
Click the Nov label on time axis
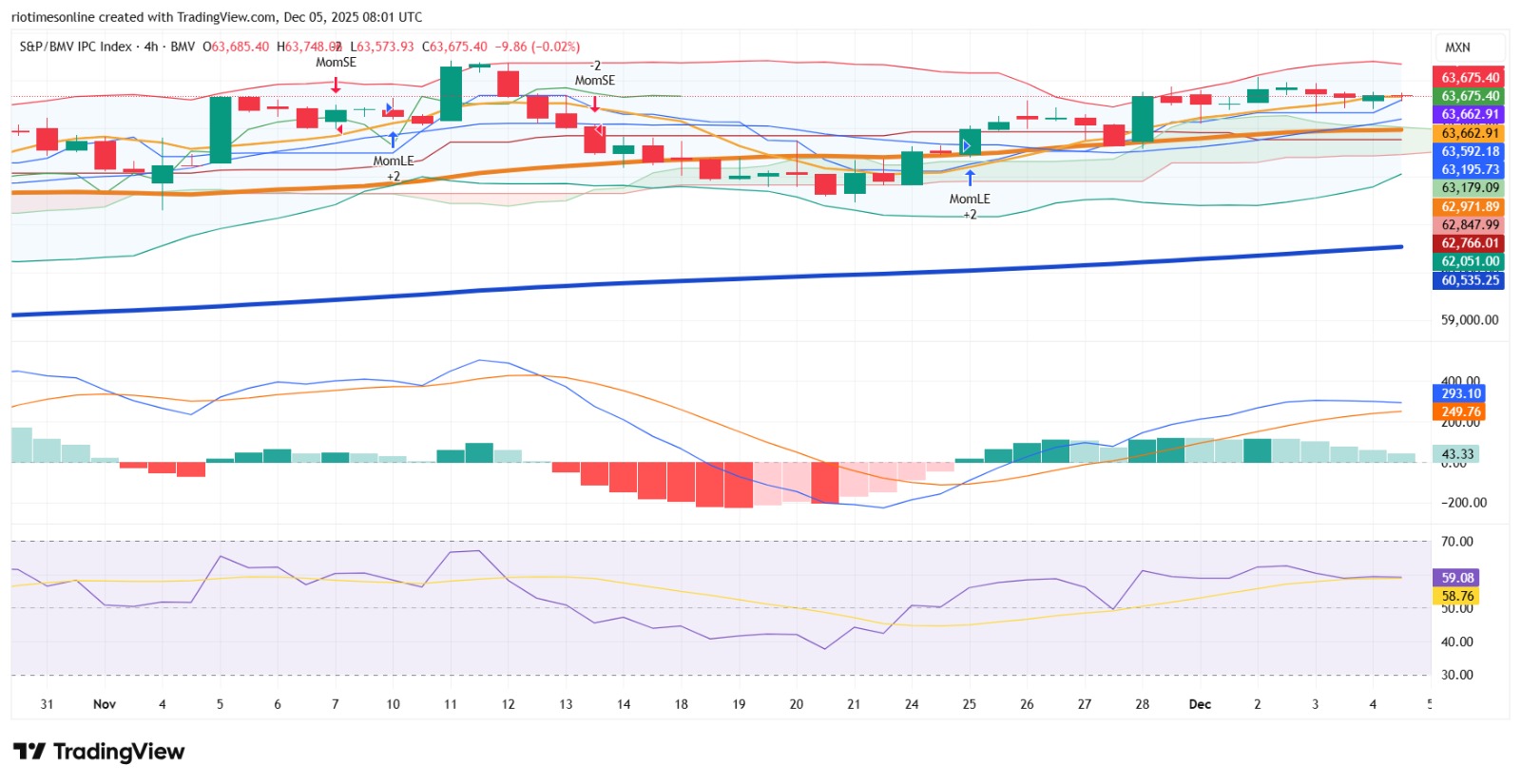(105, 704)
